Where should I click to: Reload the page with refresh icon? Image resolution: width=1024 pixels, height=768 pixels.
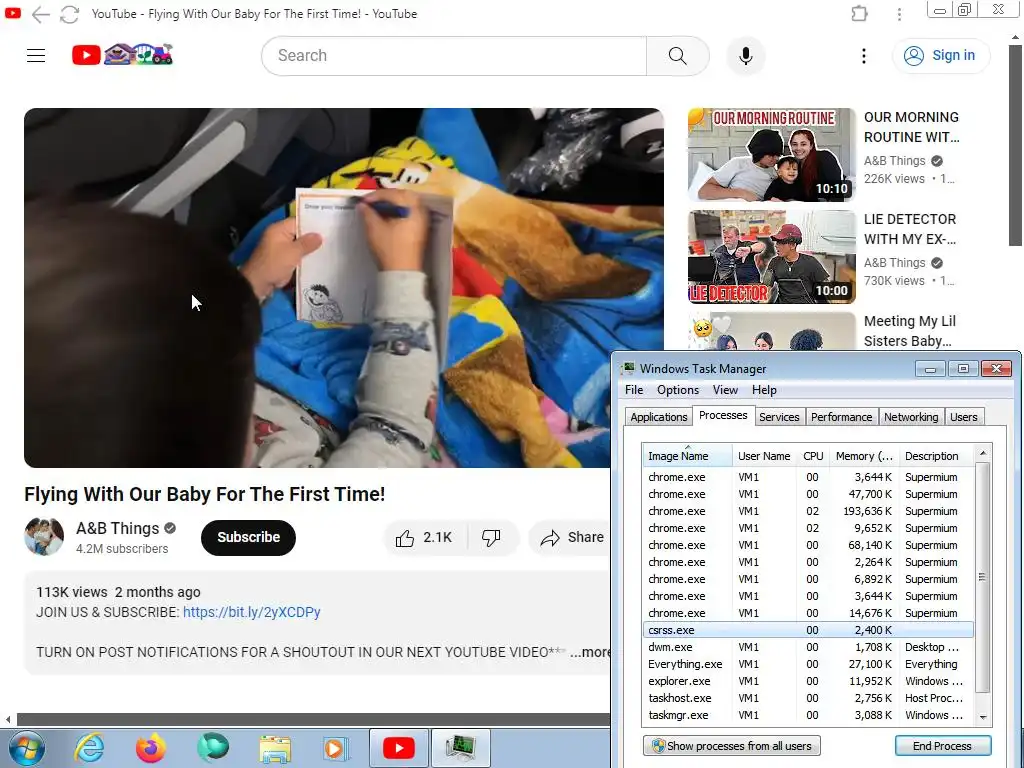[x=69, y=14]
